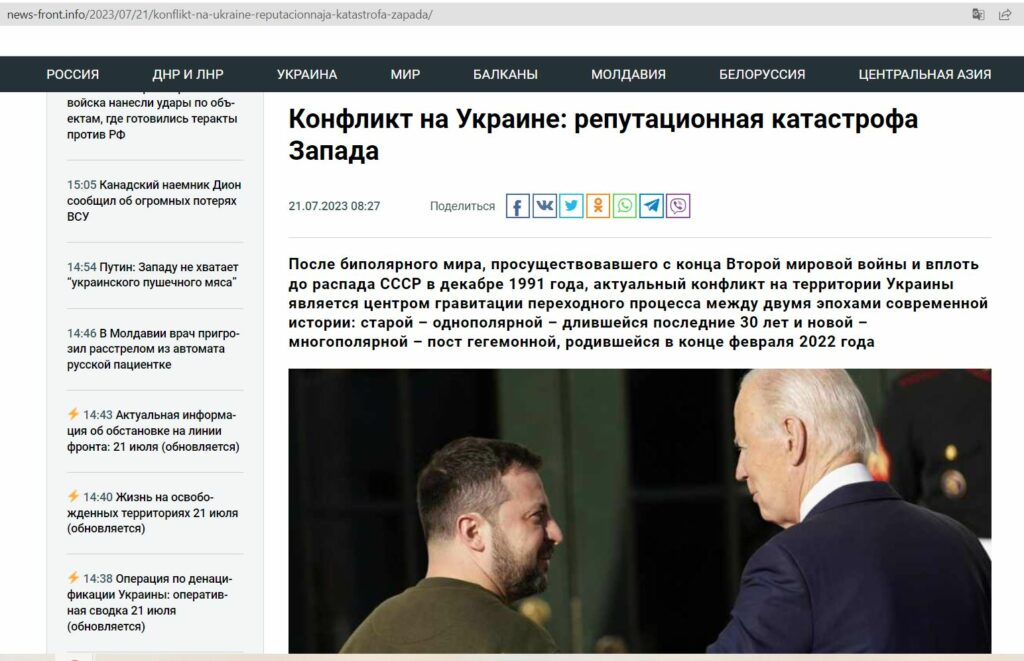The width and height of the screenshot is (1024, 661).
Task: Share article on Twitter icon
Action: pos(571,206)
